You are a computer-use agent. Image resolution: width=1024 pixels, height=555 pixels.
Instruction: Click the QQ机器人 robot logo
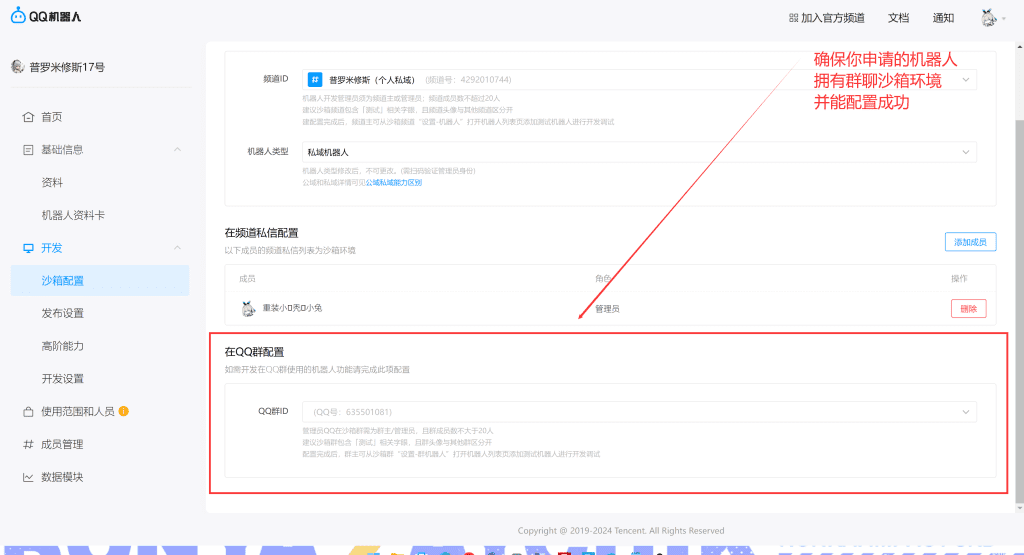(x=19, y=16)
